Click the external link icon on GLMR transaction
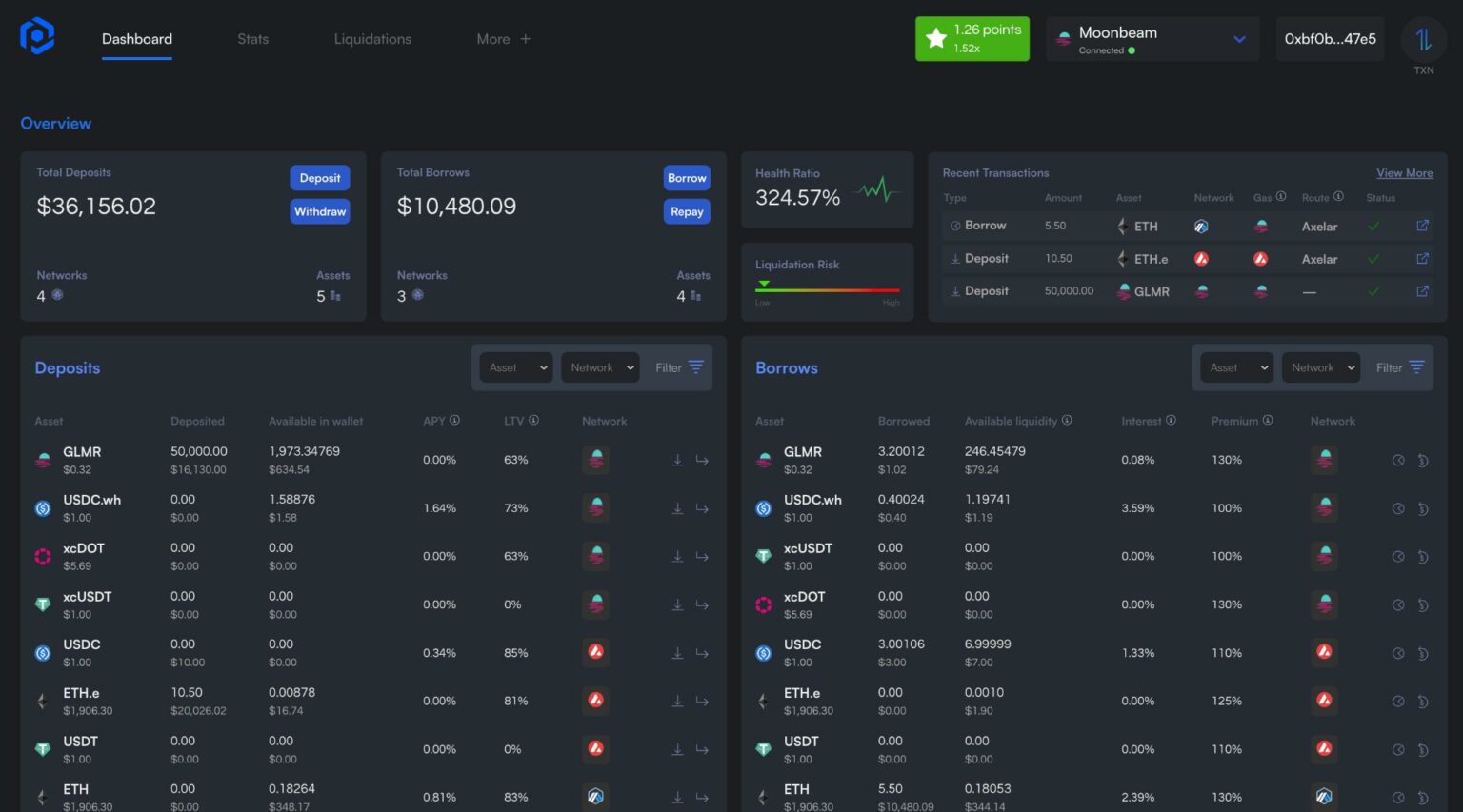 pos(1422,291)
